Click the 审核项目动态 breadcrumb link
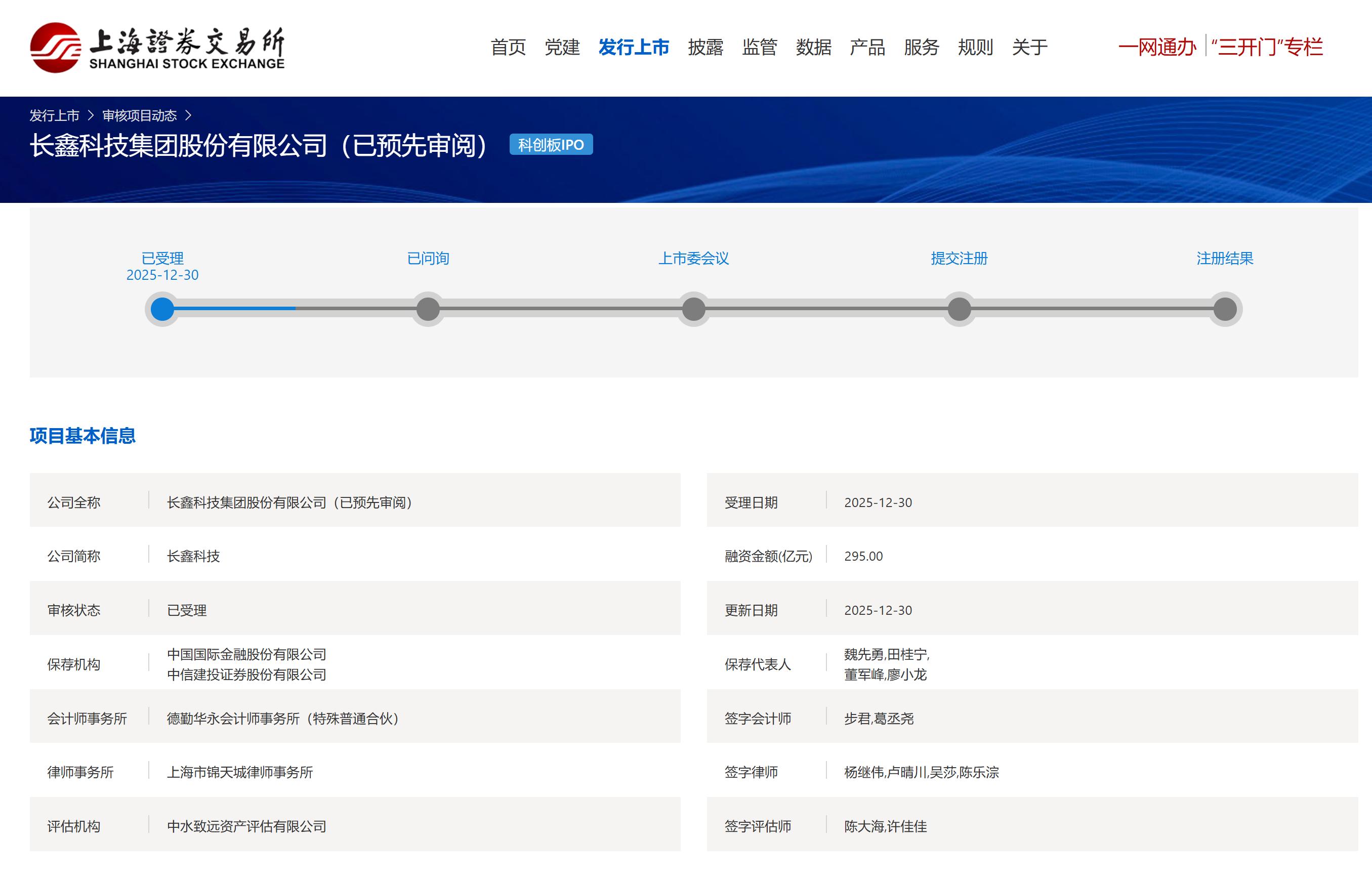The image size is (1372, 883). coord(139,116)
